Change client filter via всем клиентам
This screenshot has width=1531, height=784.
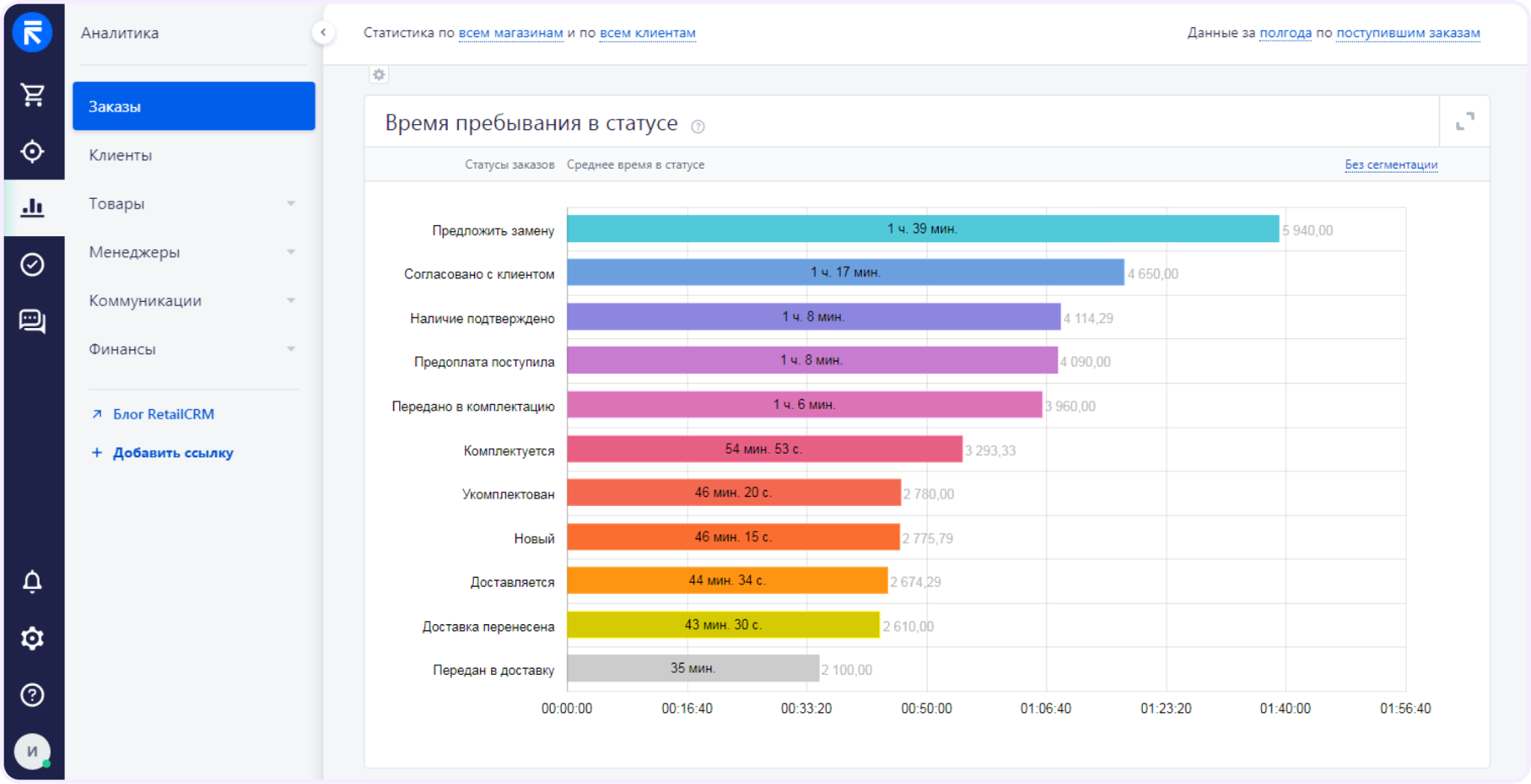click(x=647, y=33)
